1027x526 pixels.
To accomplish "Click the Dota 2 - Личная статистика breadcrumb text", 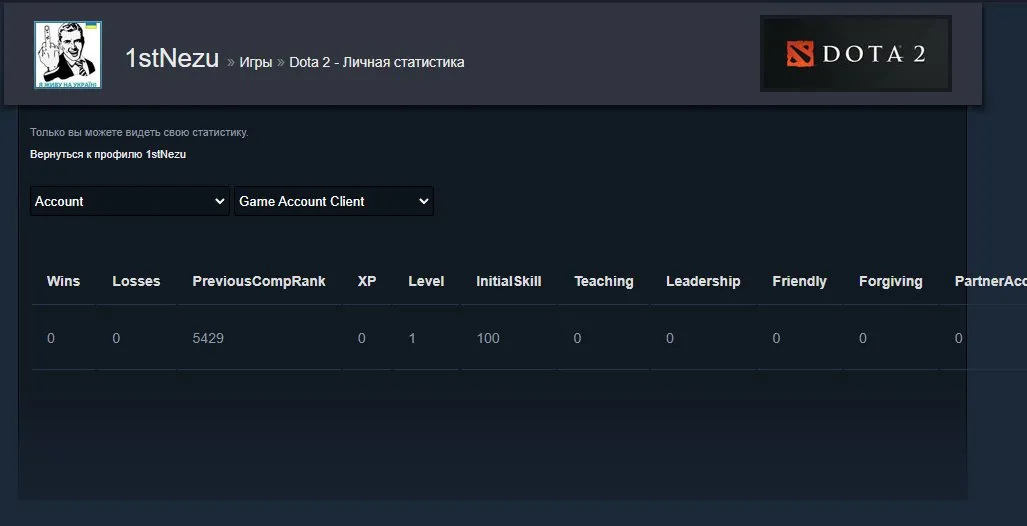I will (x=377, y=62).
